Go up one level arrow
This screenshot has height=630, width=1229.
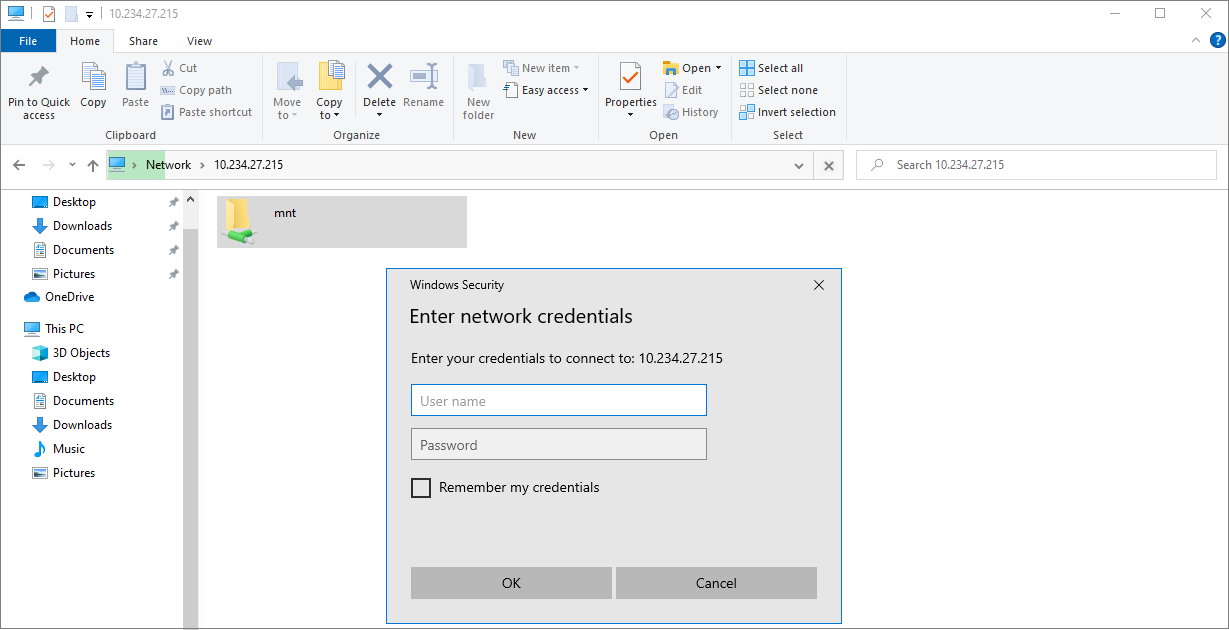coord(93,165)
